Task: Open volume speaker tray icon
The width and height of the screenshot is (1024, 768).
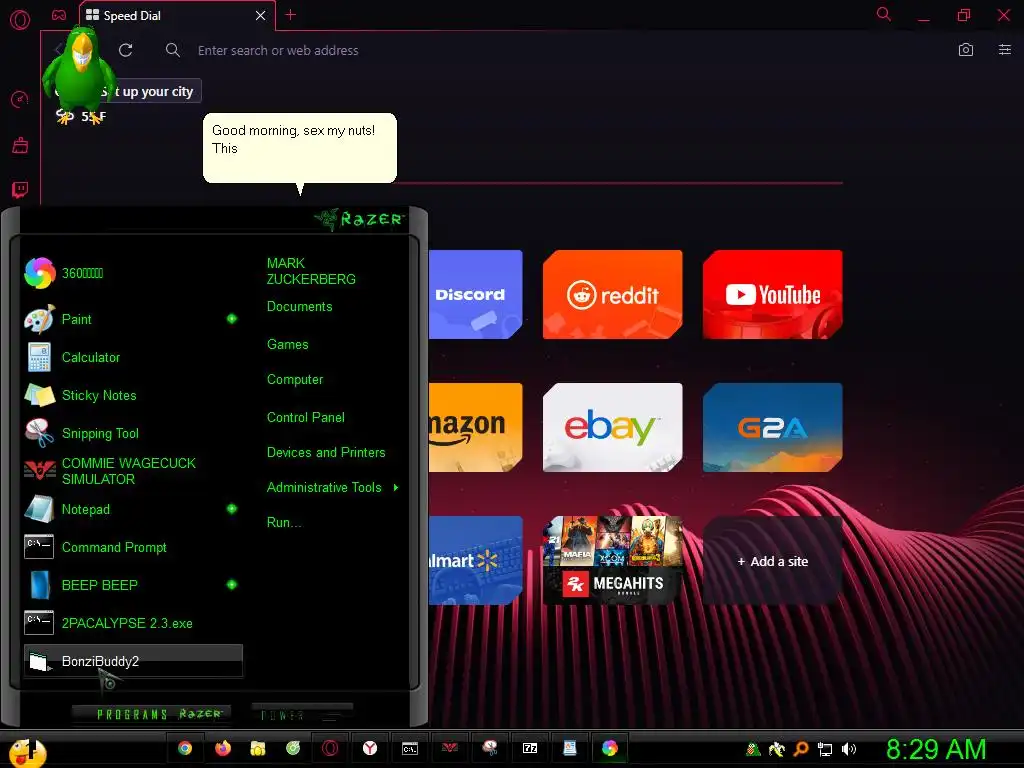Action: [x=848, y=750]
